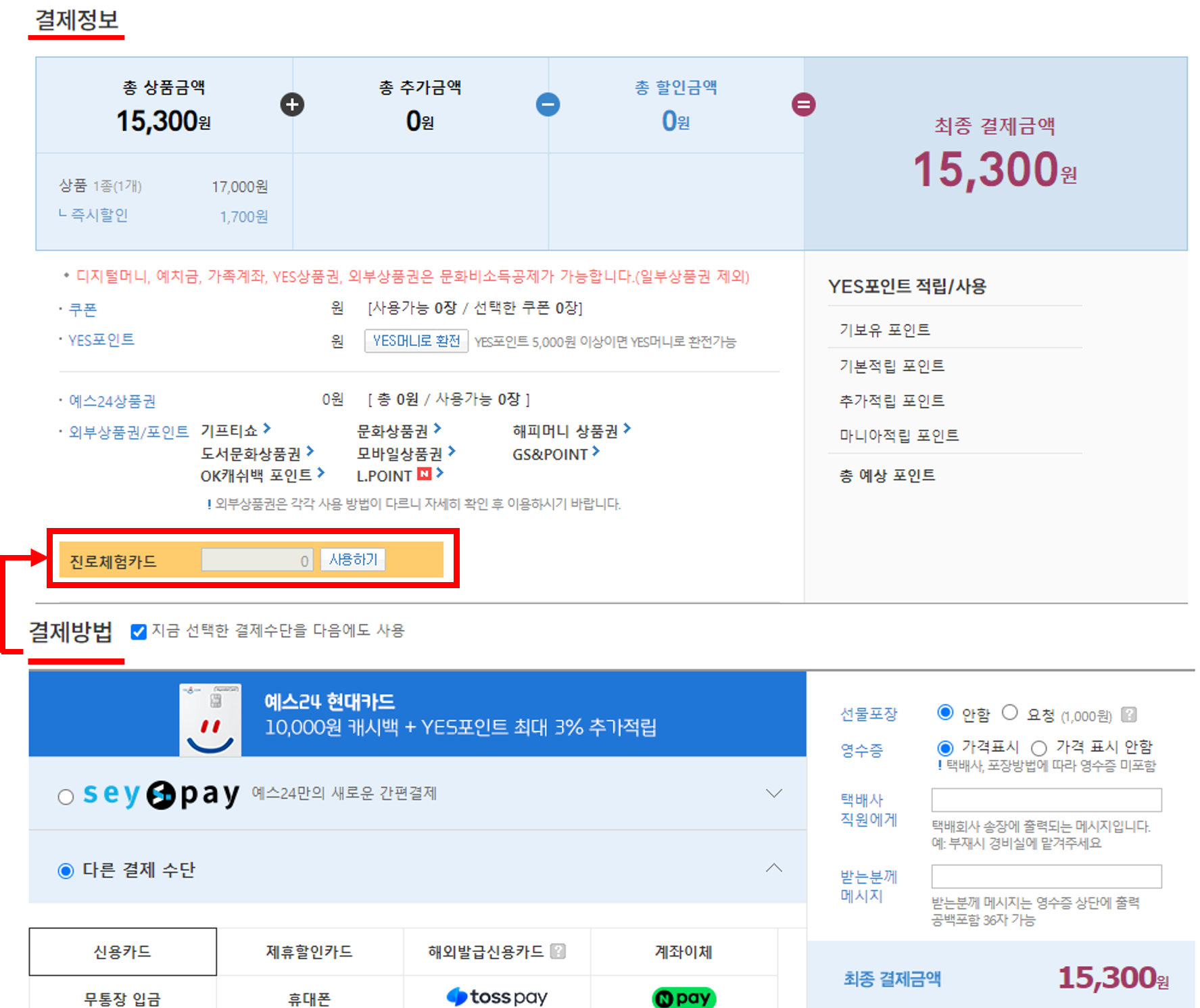Select N pay payment logo

point(683,998)
